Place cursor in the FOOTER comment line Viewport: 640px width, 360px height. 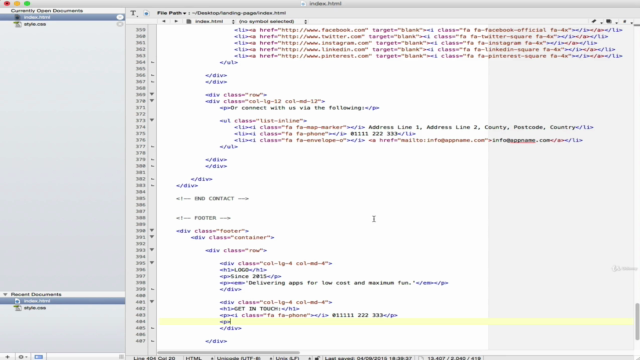(203, 218)
